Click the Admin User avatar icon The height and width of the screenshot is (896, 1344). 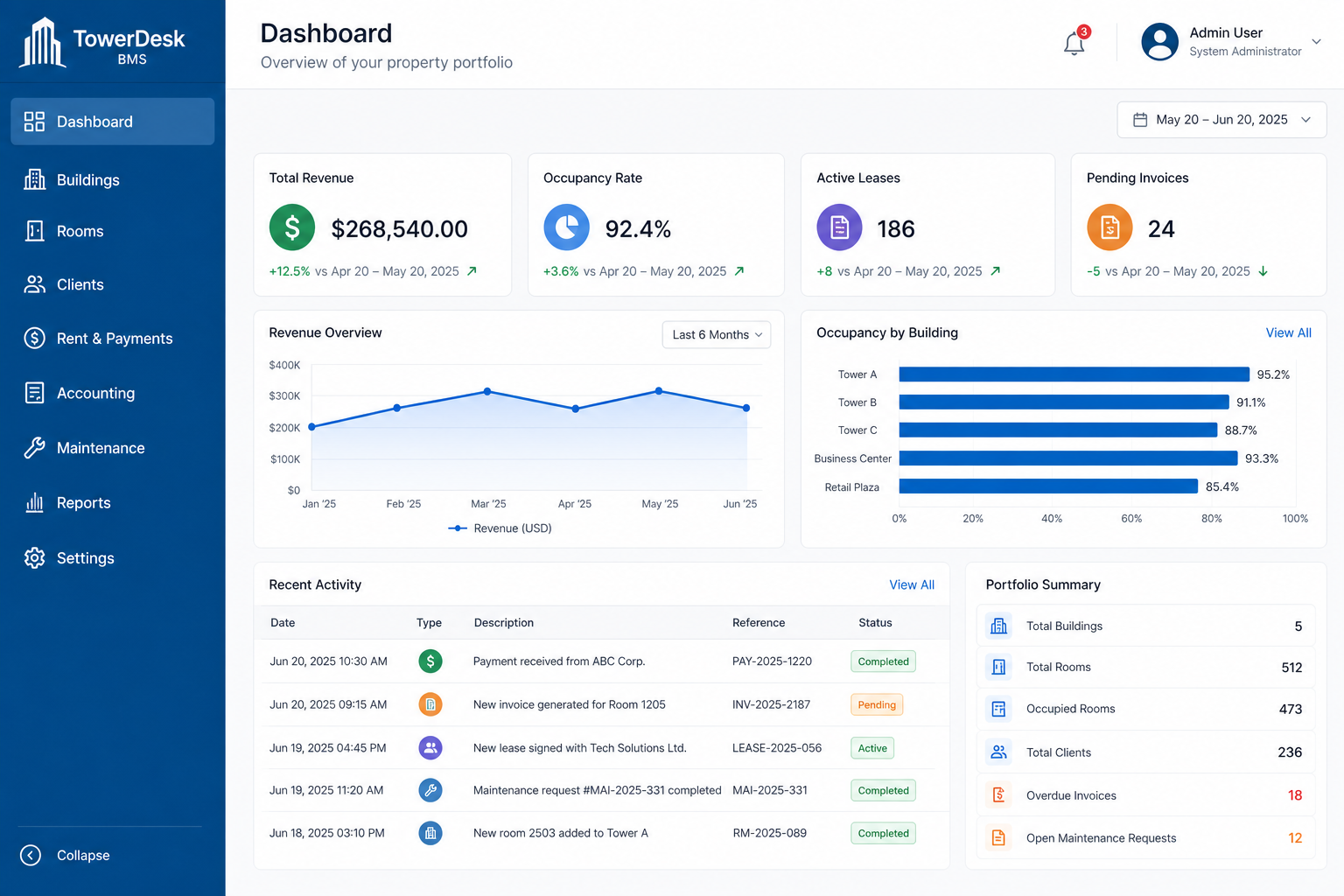[x=1160, y=42]
